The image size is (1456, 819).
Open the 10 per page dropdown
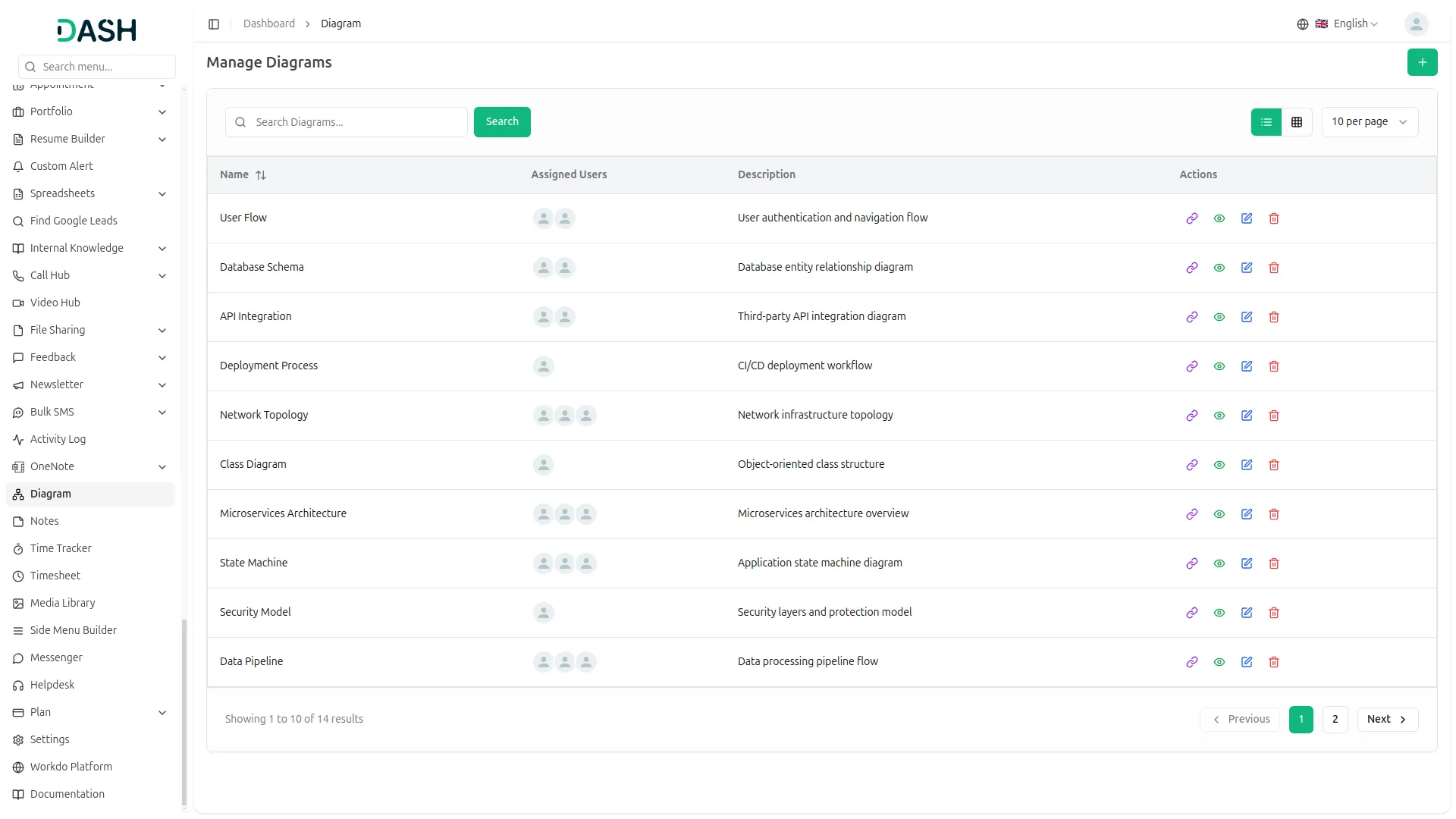(x=1369, y=122)
